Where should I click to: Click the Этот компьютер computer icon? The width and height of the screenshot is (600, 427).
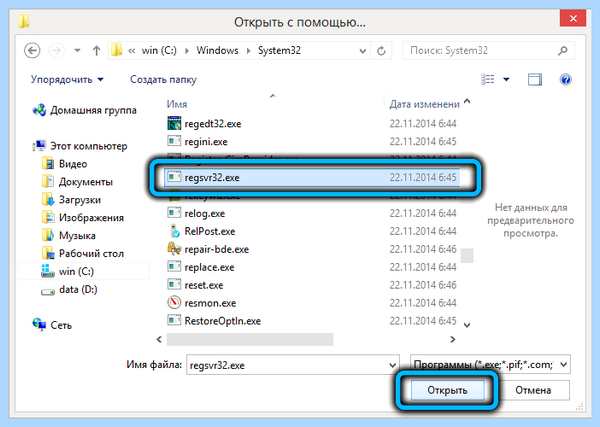(x=39, y=146)
